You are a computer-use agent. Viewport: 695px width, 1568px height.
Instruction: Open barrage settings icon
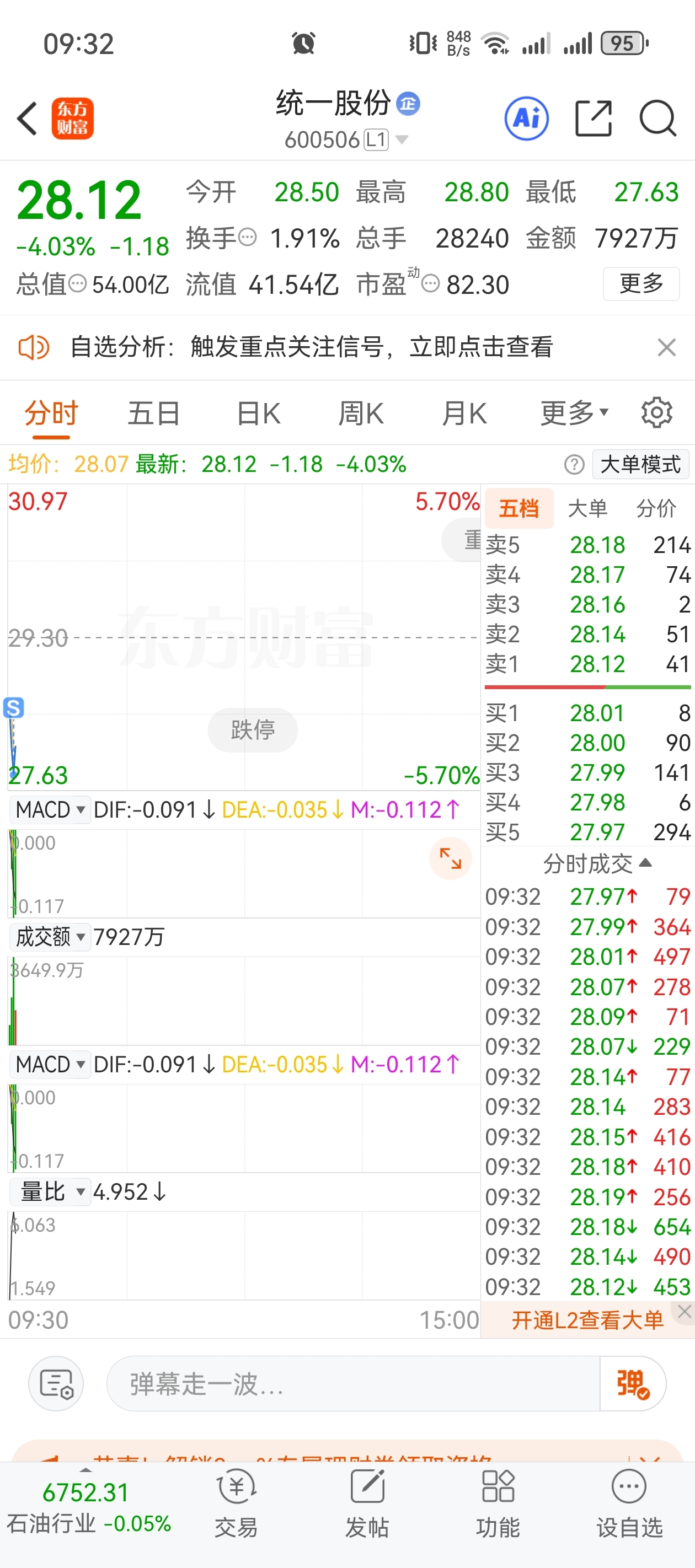point(56,1383)
